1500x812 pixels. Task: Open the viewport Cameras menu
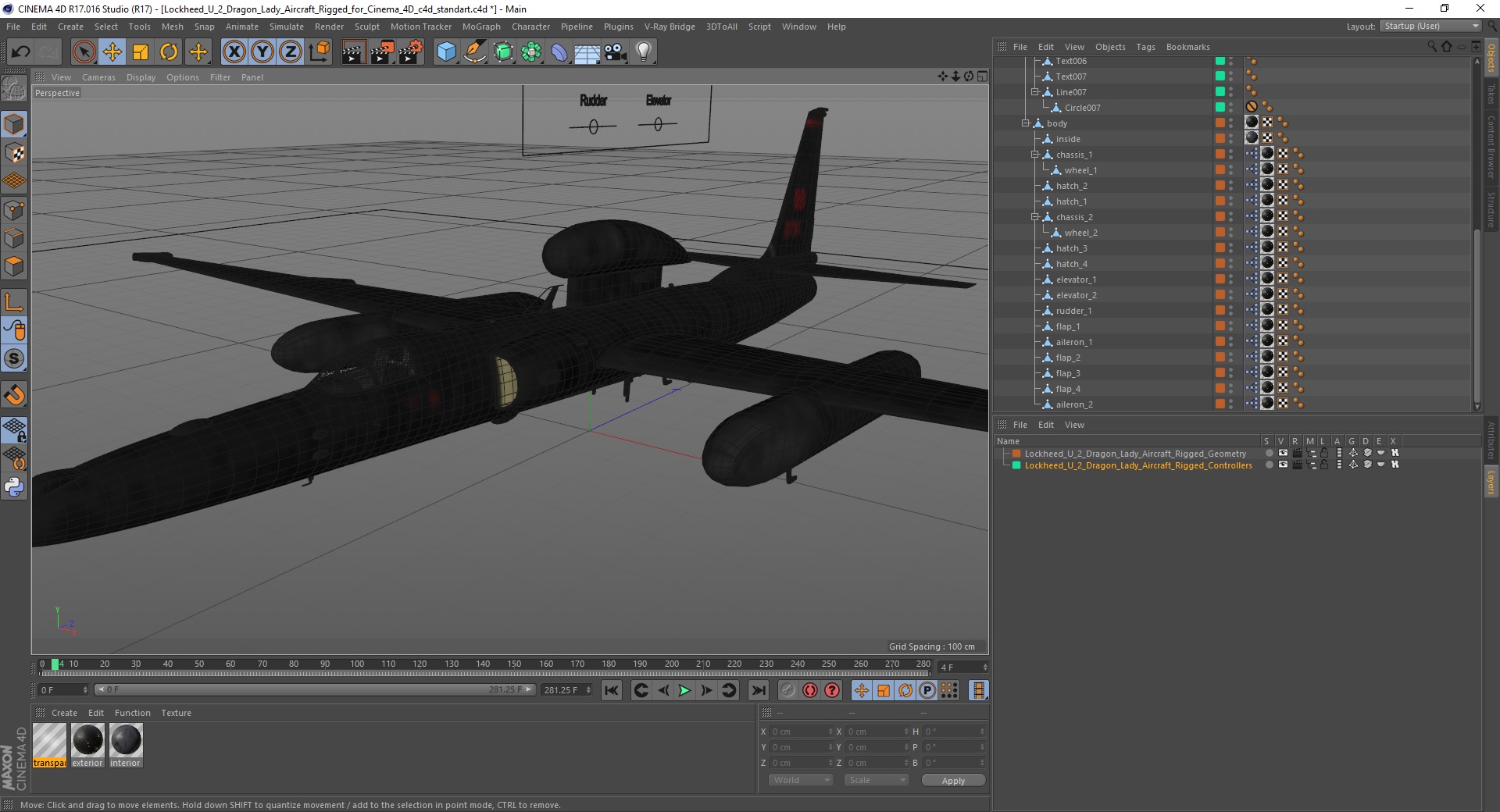tap(98, 77)
